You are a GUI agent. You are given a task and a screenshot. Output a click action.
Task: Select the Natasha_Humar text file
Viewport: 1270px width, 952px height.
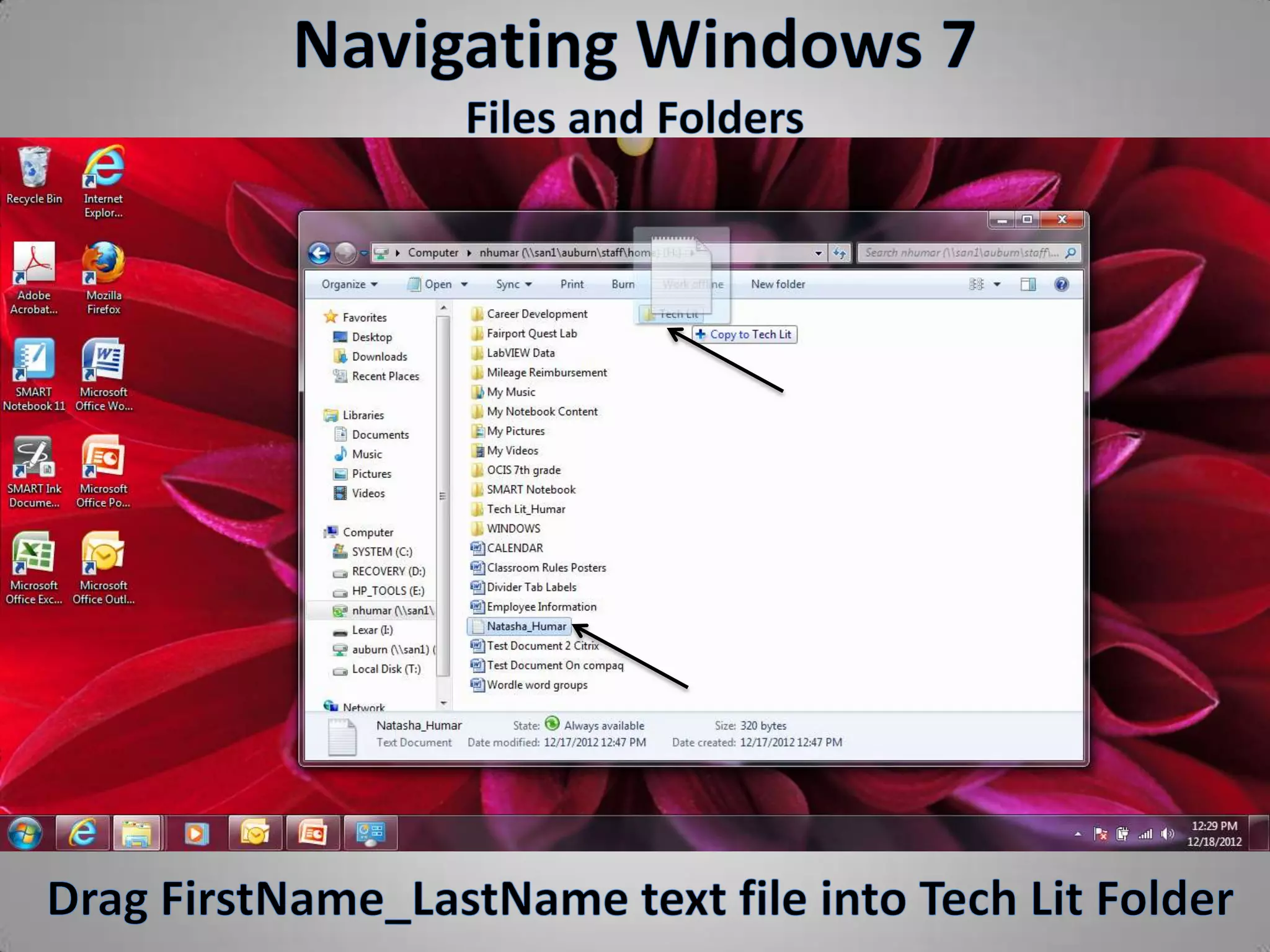[x=526, y=627]
